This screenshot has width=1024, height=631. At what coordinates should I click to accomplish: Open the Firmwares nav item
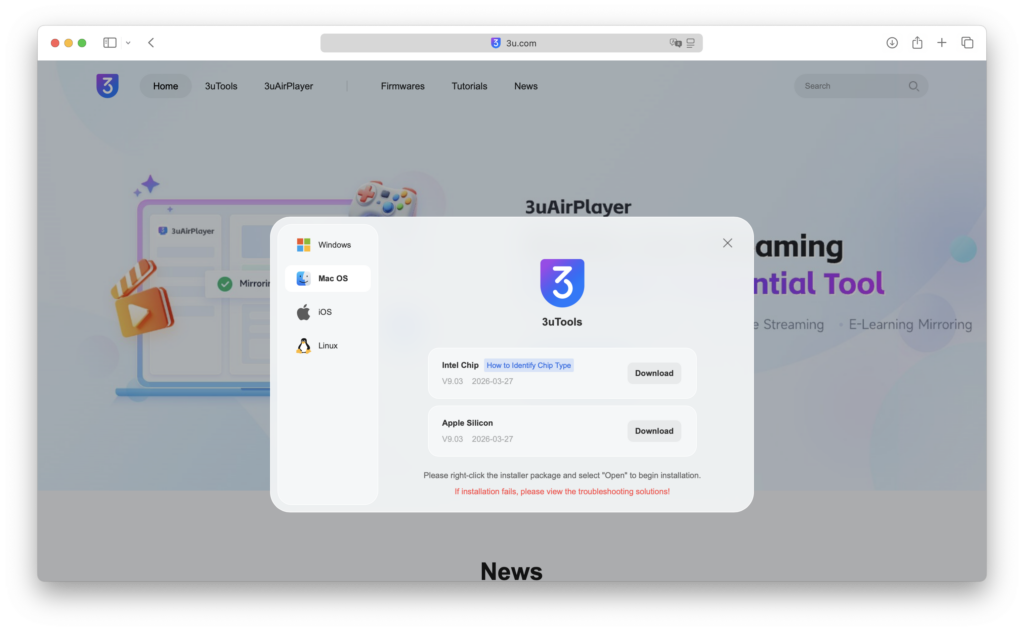coord(403,86)
